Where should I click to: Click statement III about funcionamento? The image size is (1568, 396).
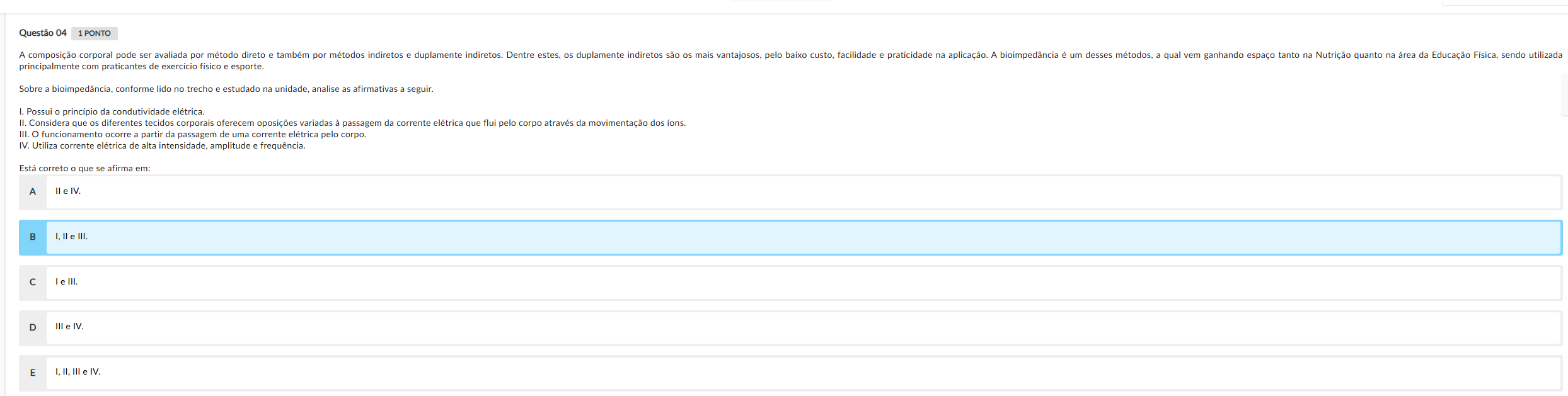(x=193, y=135)
